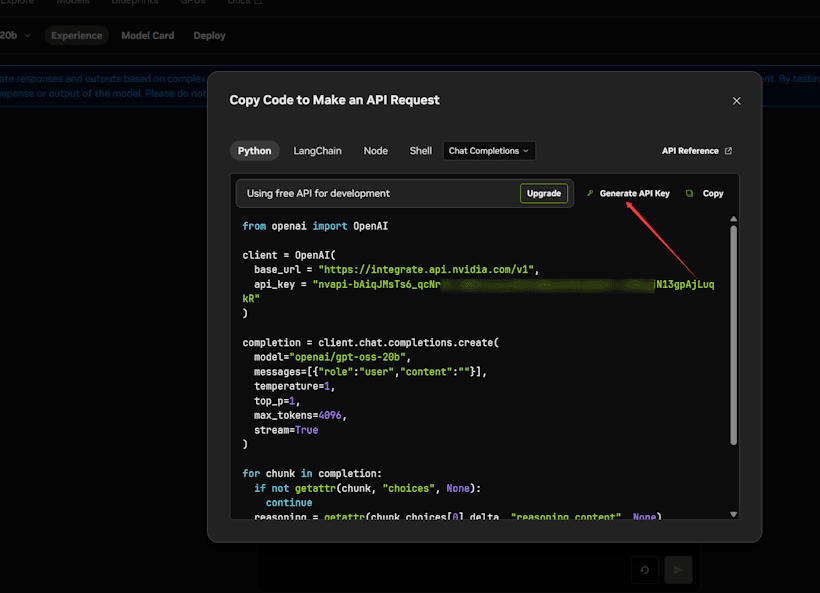Expand the model selector chevron next to 20b
The width and height of the screenshot is (820, 593).
point(28,36)
